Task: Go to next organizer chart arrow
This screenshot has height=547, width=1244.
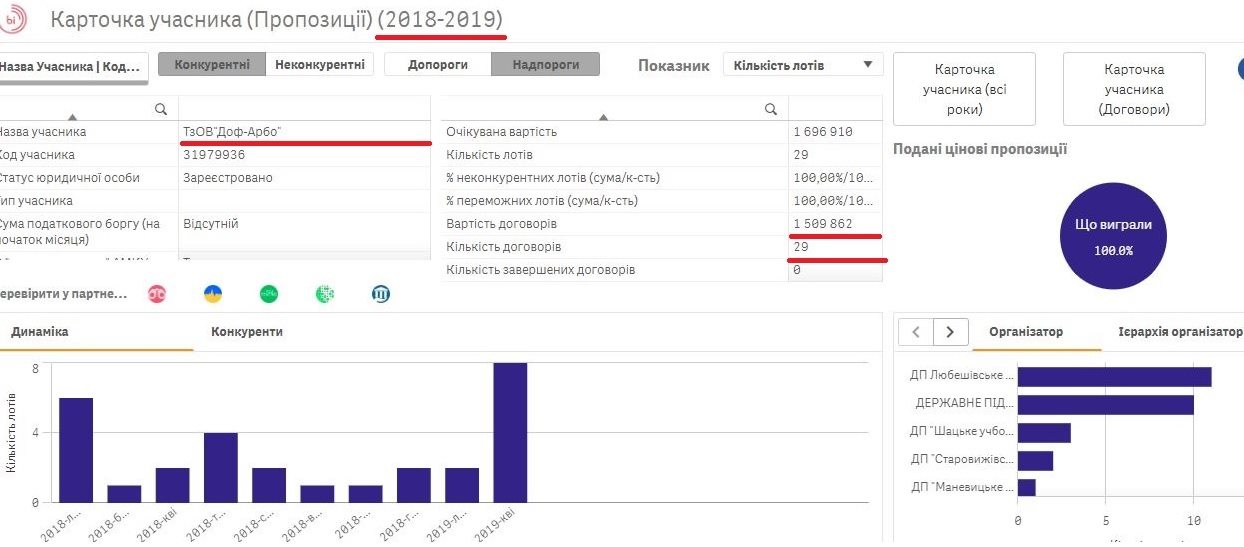Action: [x=950, y=332]
